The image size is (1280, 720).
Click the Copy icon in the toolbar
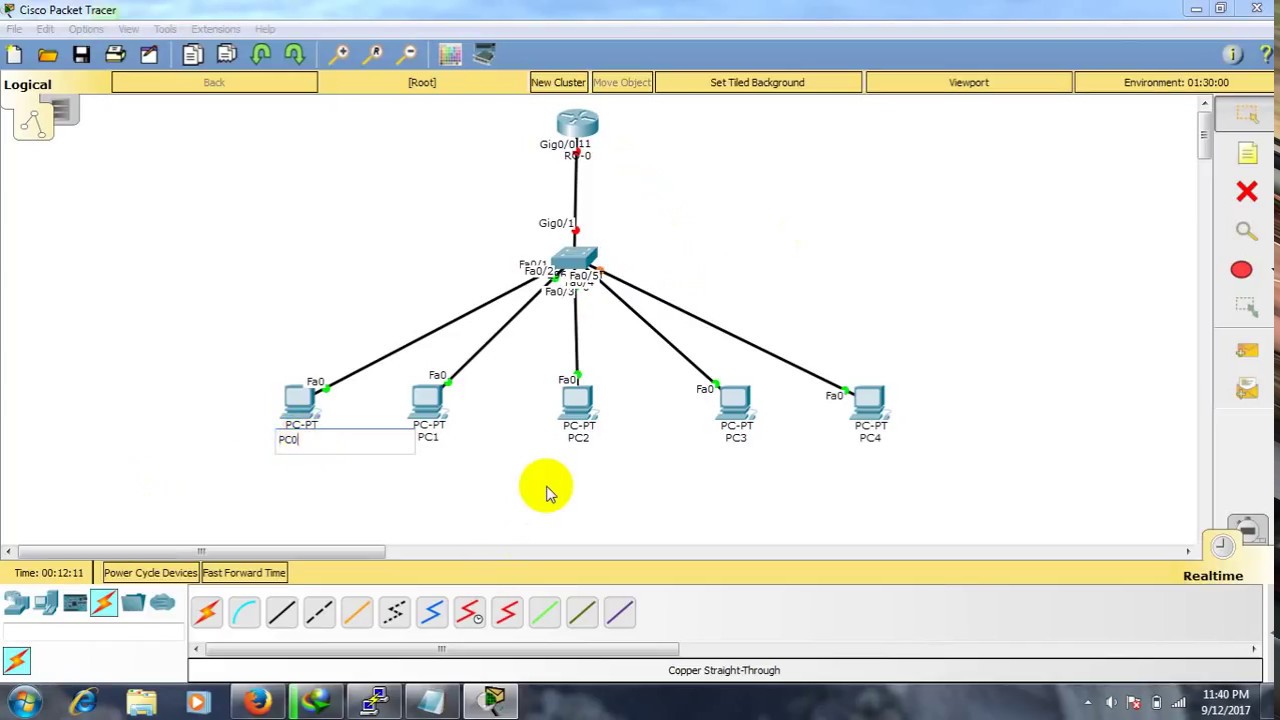pos(193,55)
